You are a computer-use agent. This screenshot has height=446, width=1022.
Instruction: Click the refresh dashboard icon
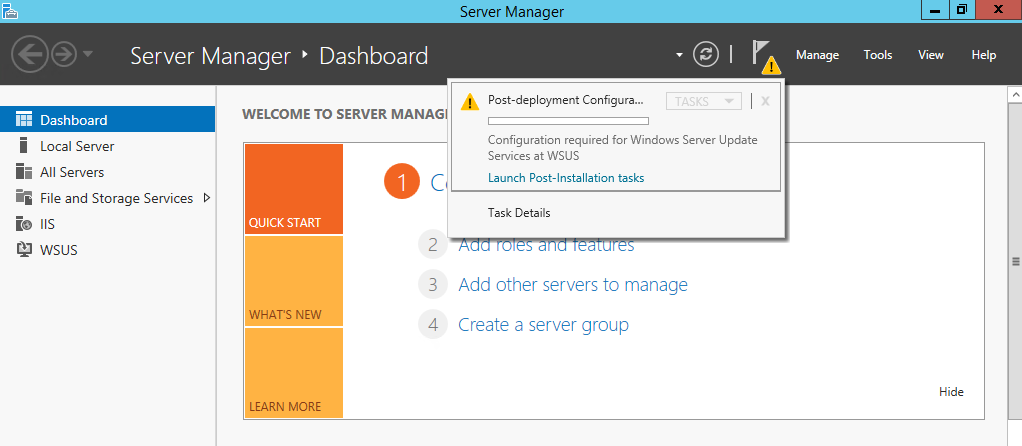tap(705, 55)
